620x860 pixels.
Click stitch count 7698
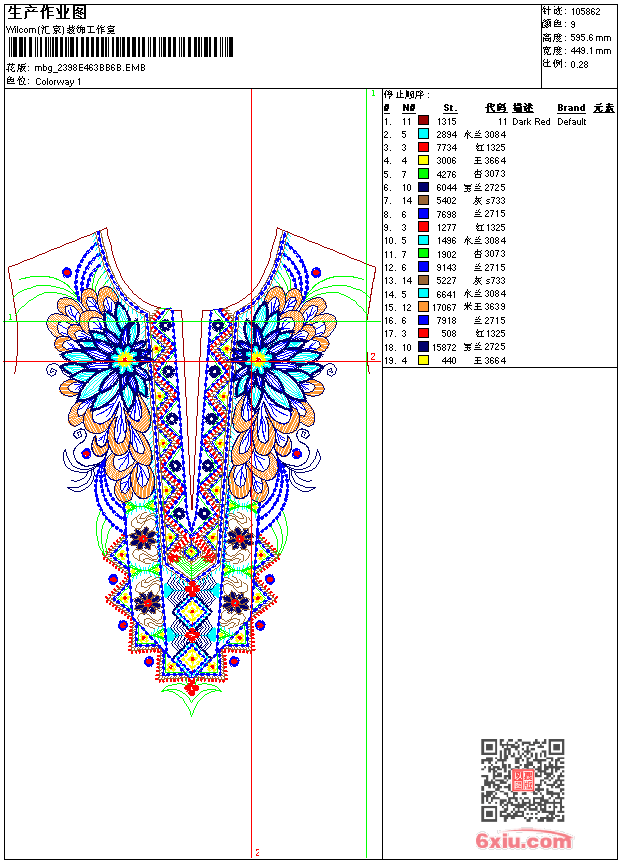click(447, 214)
